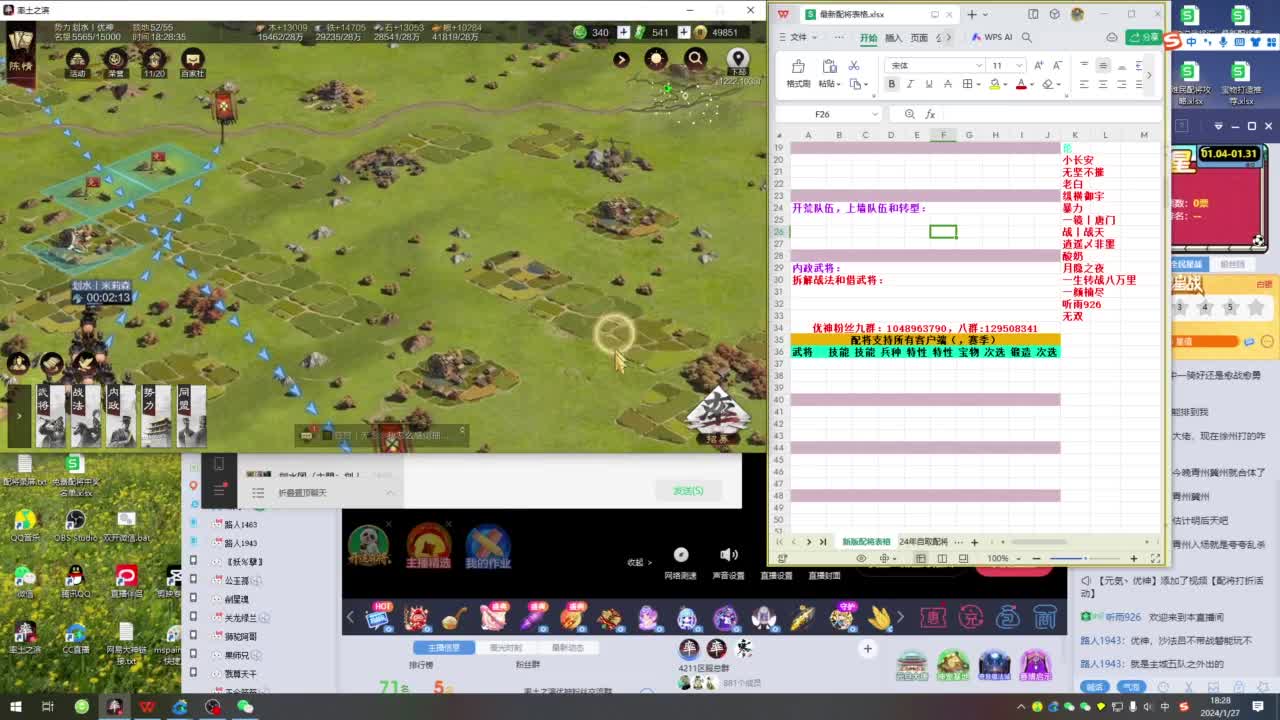Image resolution: width=1280 pixels, height=720 pixels.
Task: Select the 页面 ribbon tab
Action: click(x=918, y=38)
